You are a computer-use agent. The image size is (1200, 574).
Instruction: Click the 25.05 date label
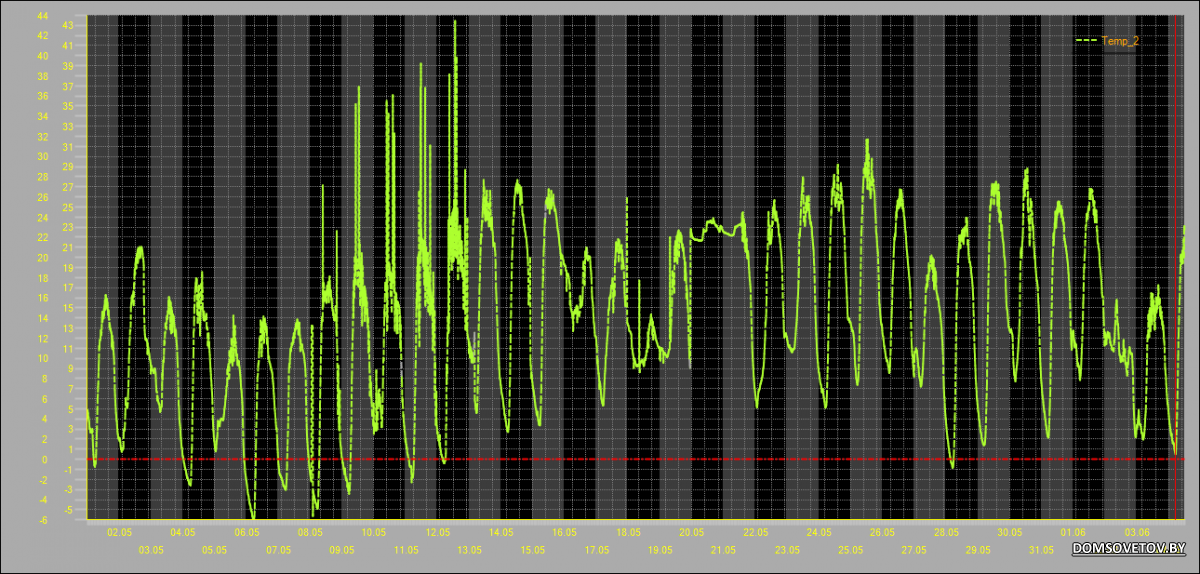[851, 550]
